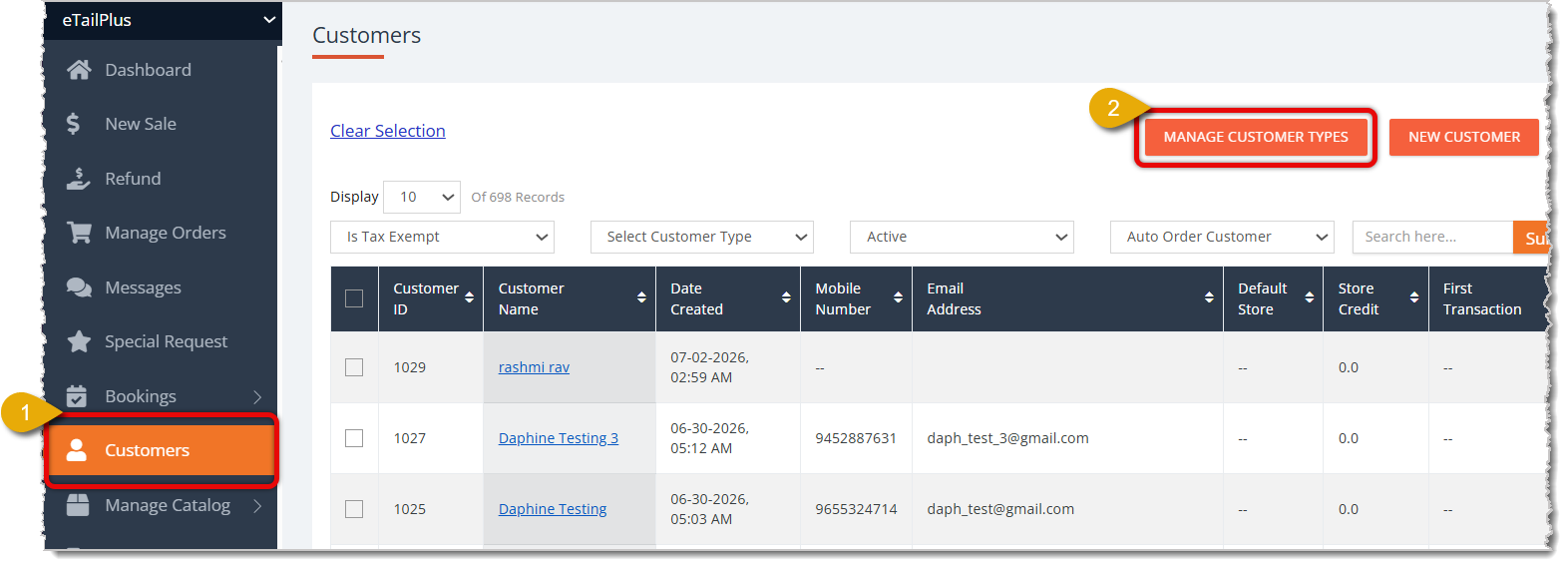Viewport: 1568px width, 566px height.
Task: Tick checkbox for customer 1027
Action: [354, 438]
